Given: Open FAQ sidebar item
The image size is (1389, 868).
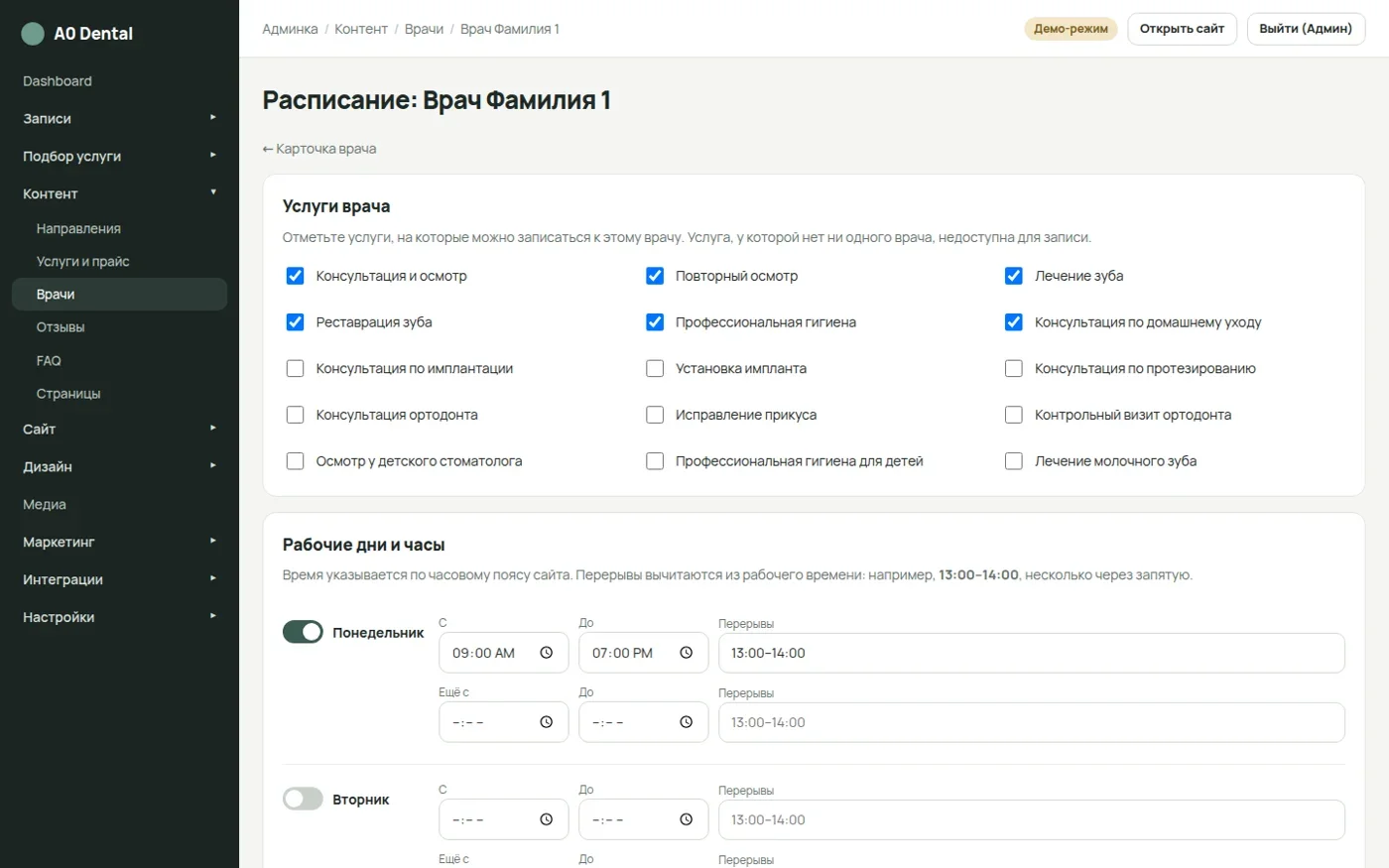Looking at the screenshot, I should coord(119,361).
